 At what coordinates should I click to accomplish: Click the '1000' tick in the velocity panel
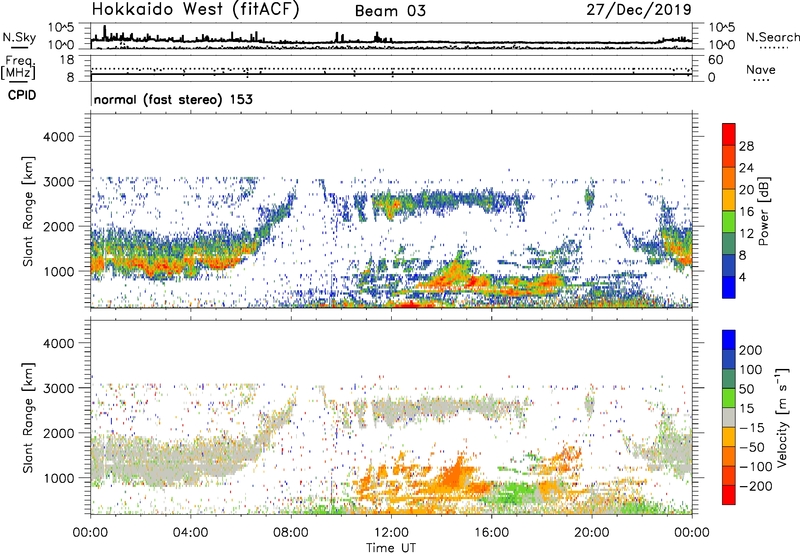[x=58, y=478]
